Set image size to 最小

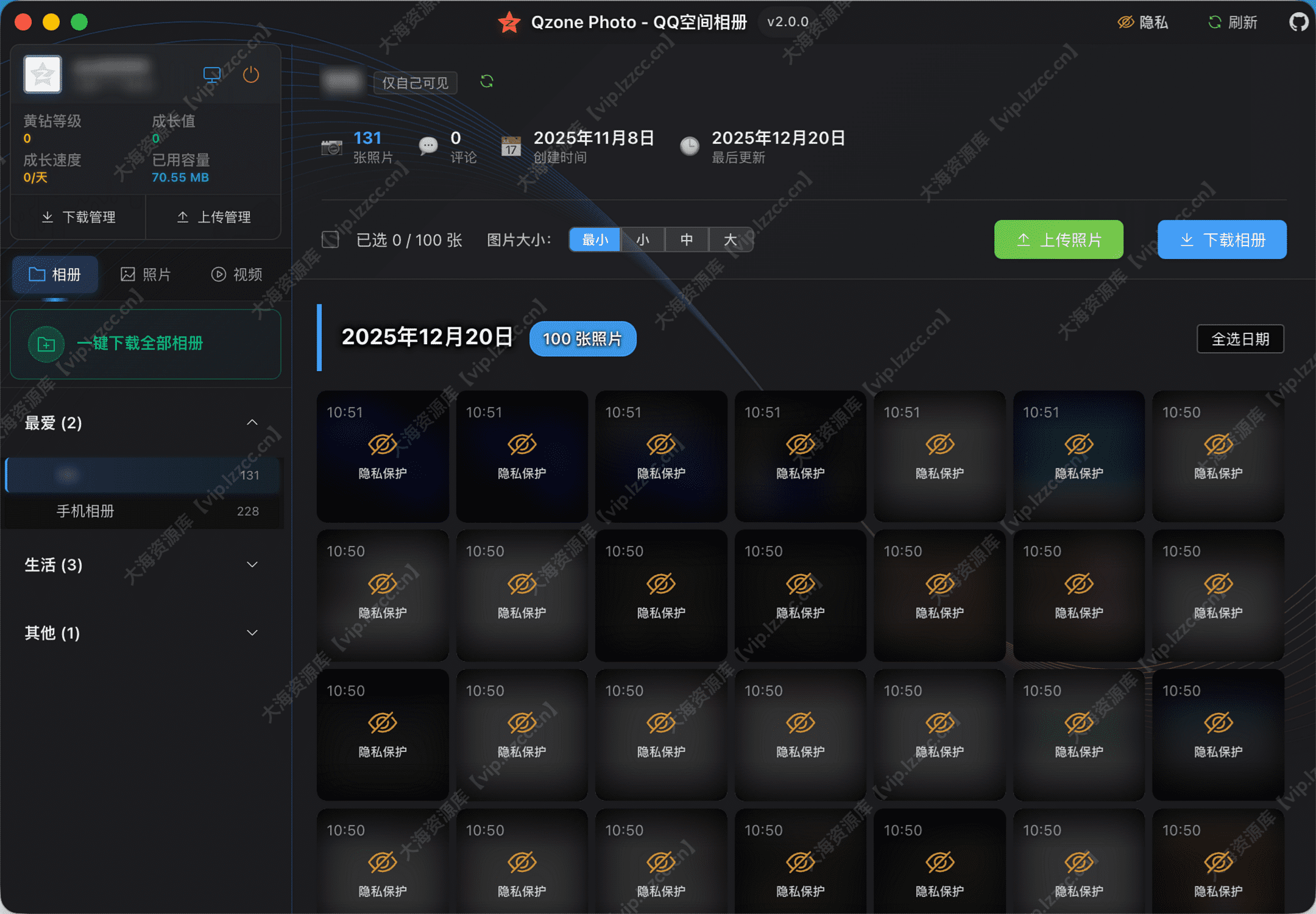595,239
